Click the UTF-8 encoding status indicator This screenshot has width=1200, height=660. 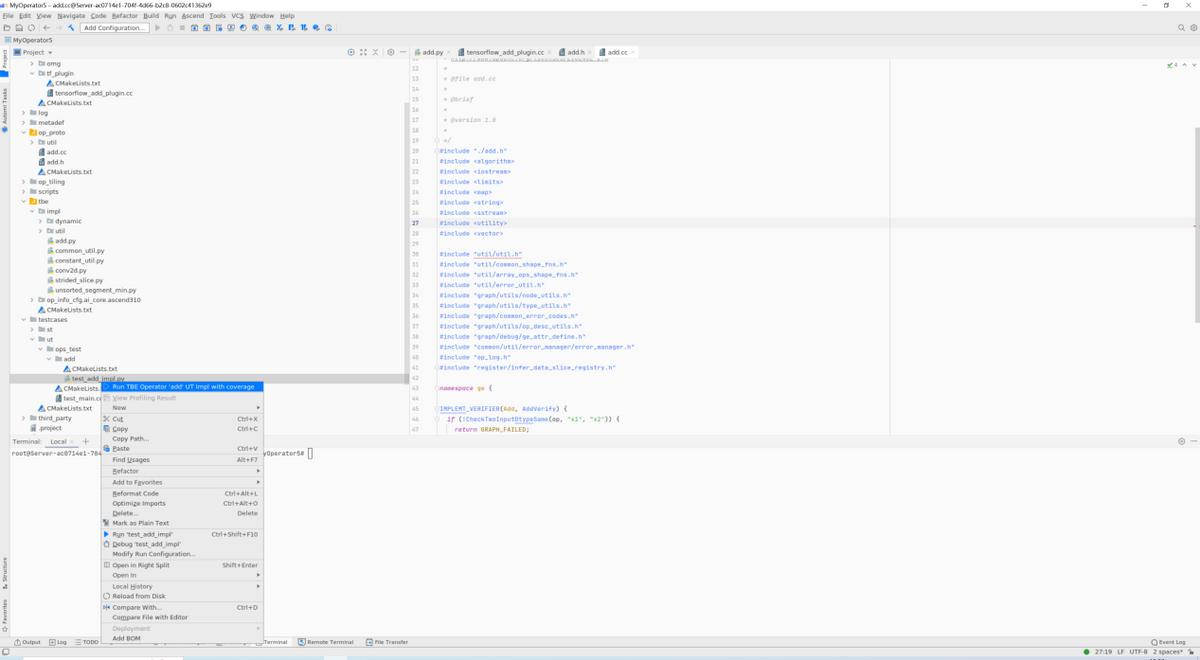(1138, 652)
